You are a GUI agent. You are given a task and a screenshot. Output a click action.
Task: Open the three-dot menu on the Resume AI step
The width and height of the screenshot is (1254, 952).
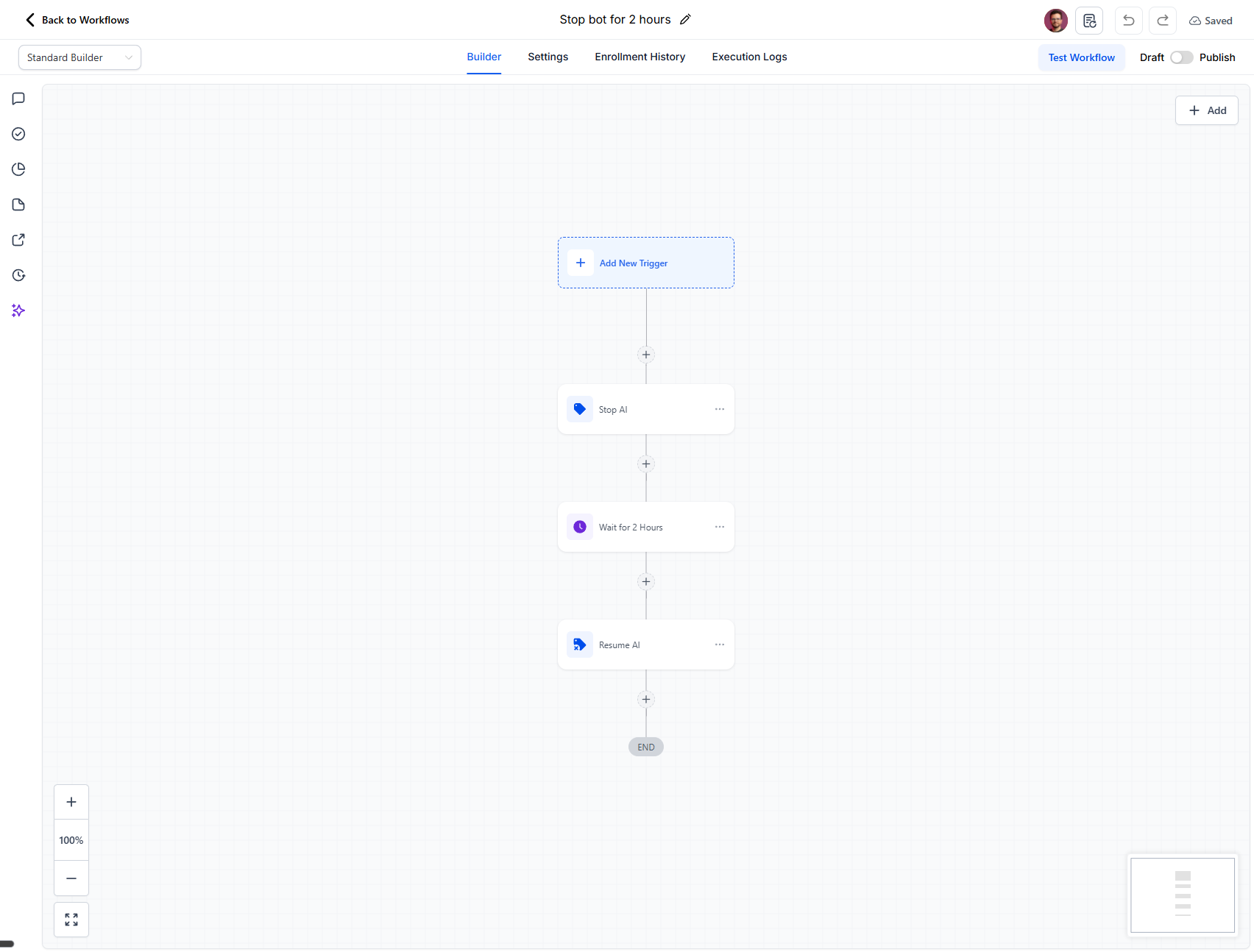tap(719, 644)
